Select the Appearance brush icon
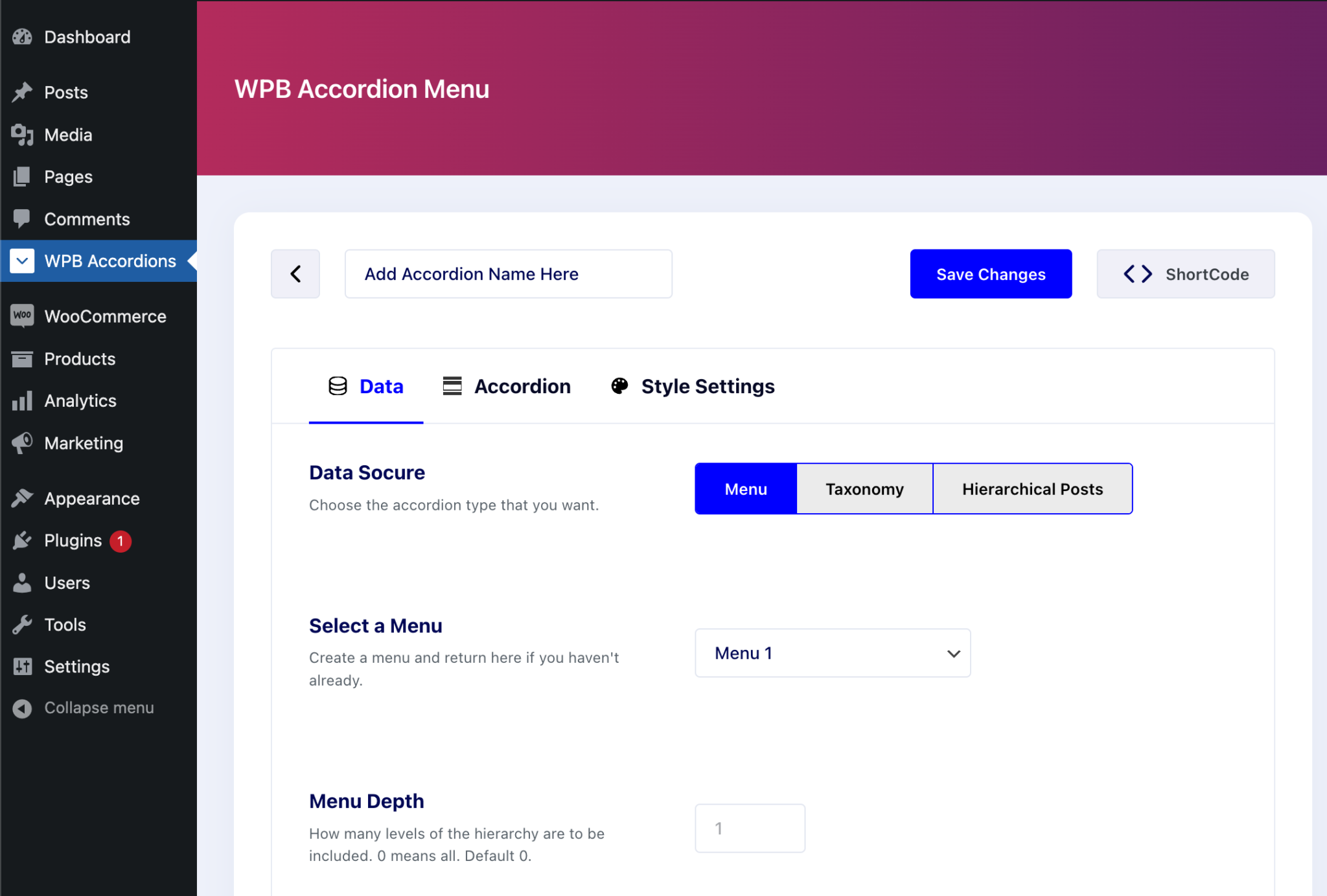 (x=23, y=498)
